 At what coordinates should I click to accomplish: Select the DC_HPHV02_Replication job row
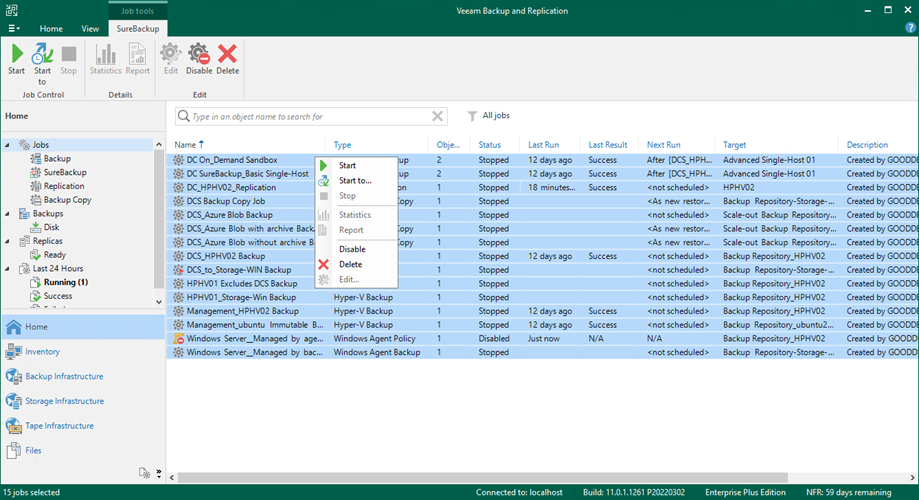543,188
